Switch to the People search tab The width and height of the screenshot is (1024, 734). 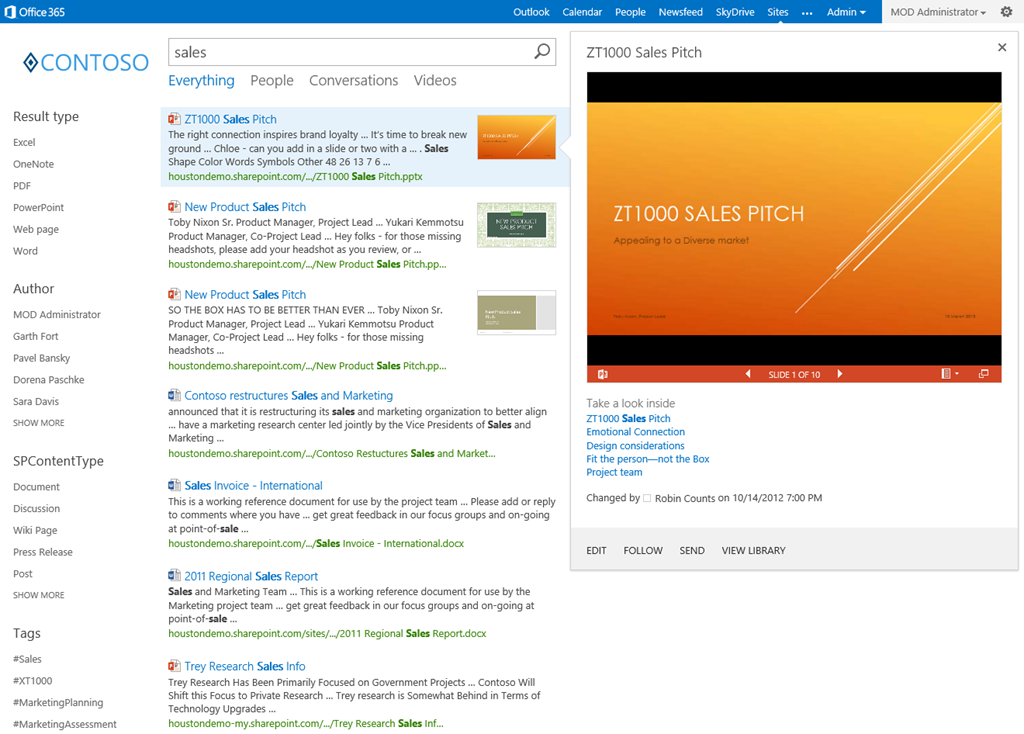(x=272, y=80)
